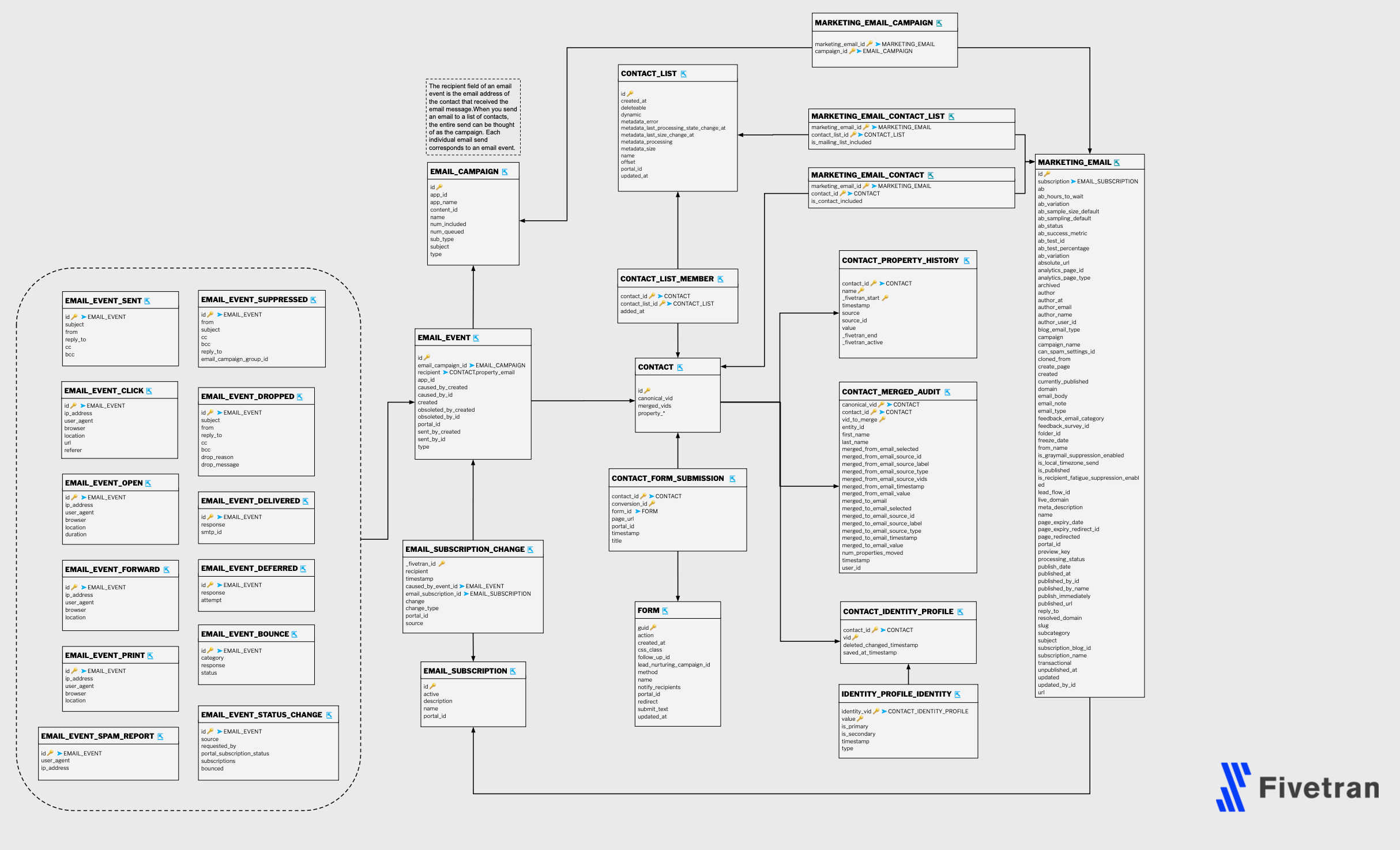
Task: Click link icon next to EMAIL_SUBSCRIPTION header
Action: tap(513, 672)
